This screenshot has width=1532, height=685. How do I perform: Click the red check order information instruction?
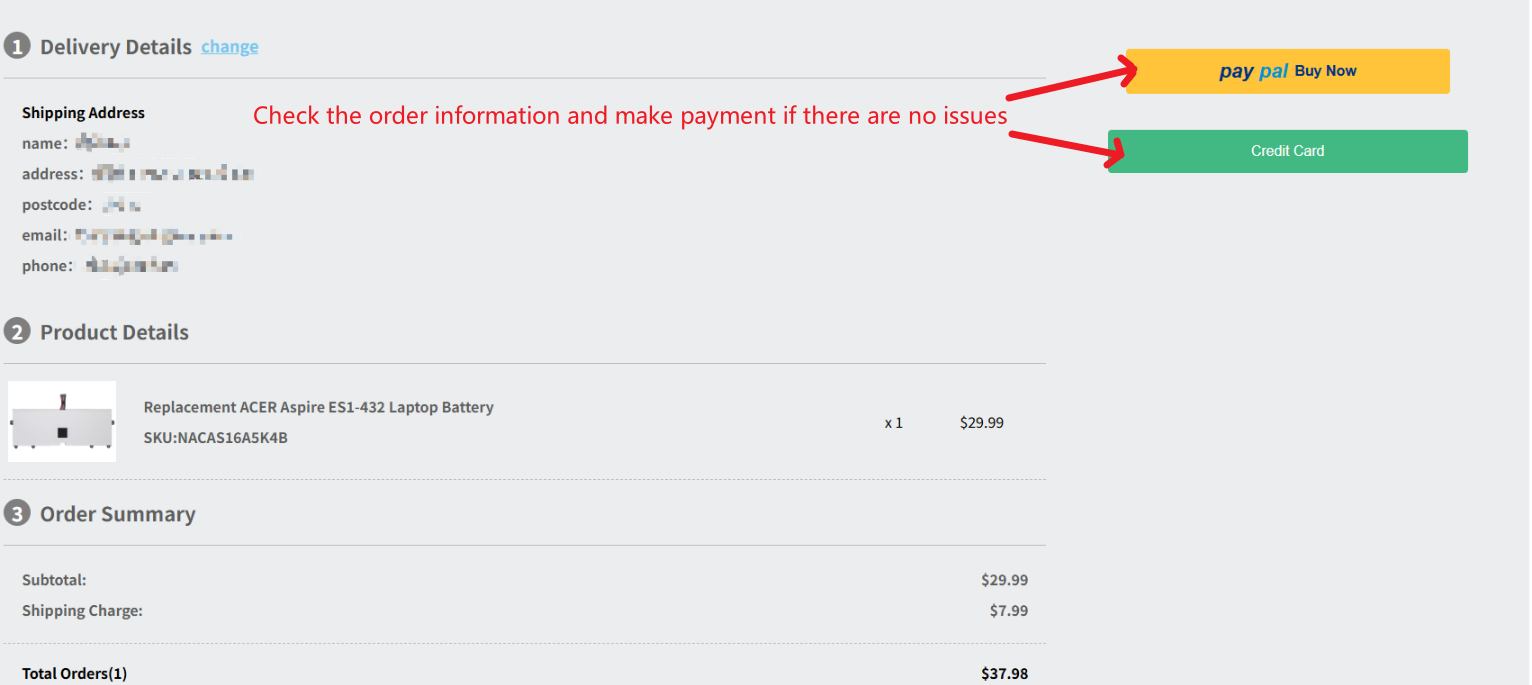coord(630,115)
